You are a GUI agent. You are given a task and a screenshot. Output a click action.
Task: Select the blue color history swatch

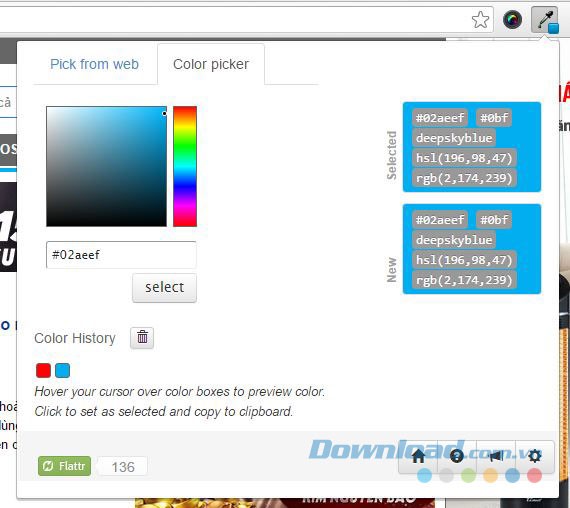[x=63, y=371]
